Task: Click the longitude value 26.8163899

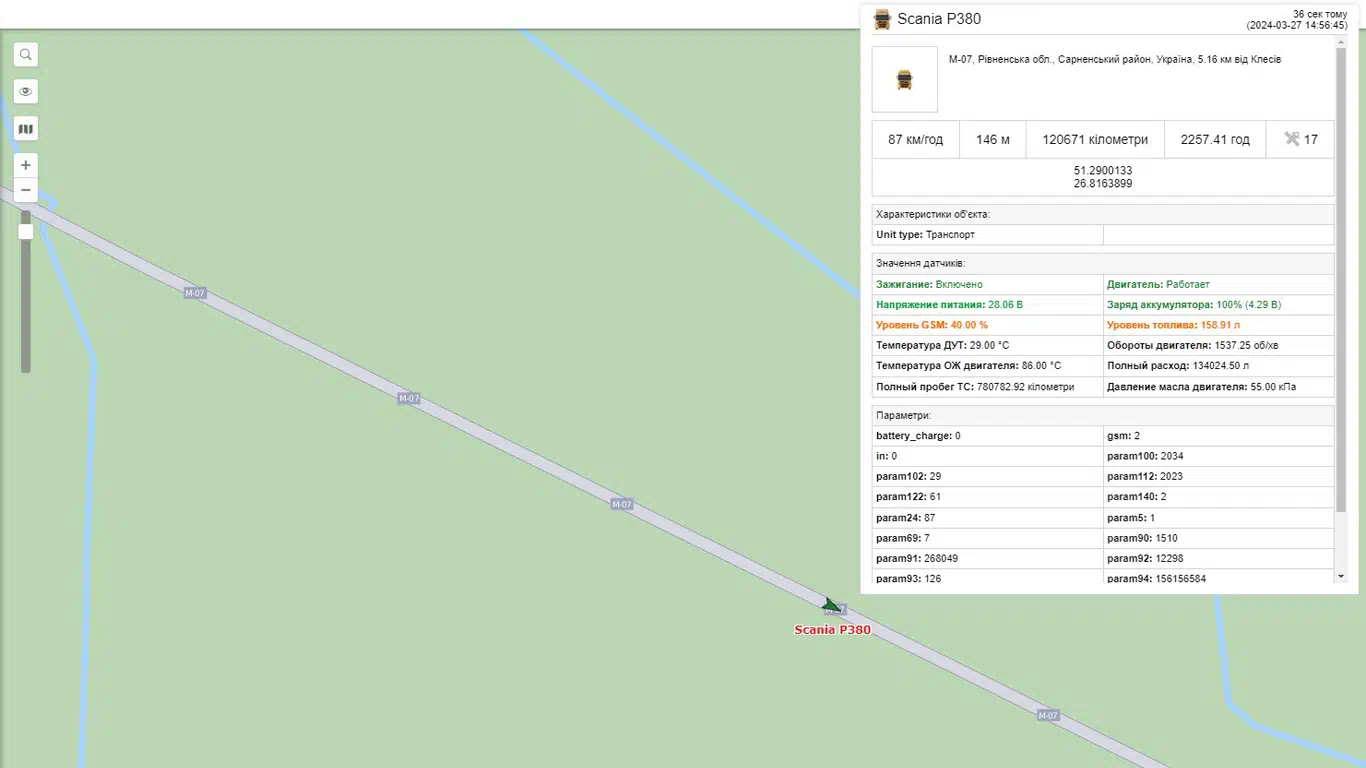Action: click(1103, 184)
